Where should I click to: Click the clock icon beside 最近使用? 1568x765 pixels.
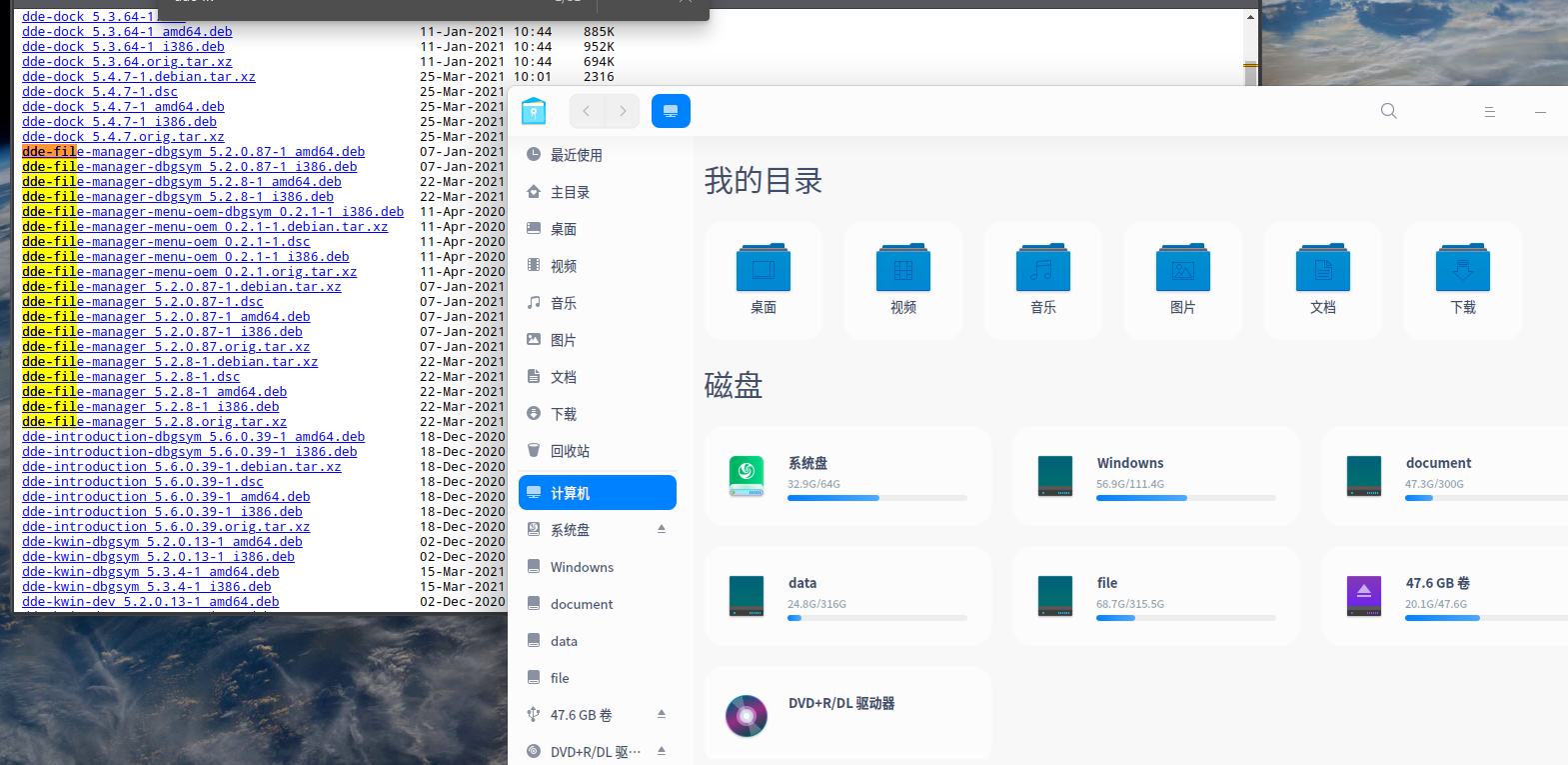tap(534, 155)
